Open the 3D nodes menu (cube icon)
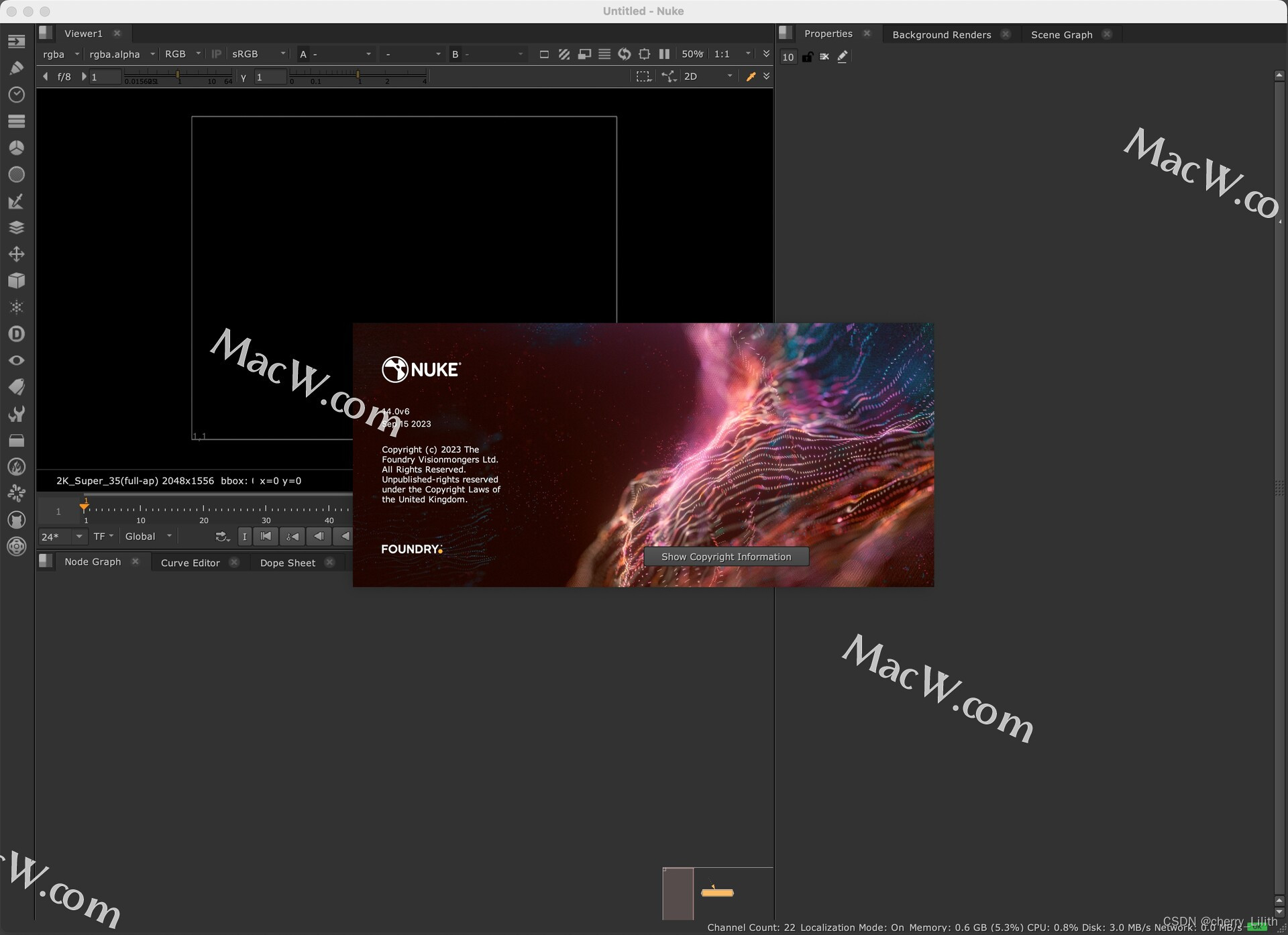1288x935 pixels. click(x=16, y=280)
